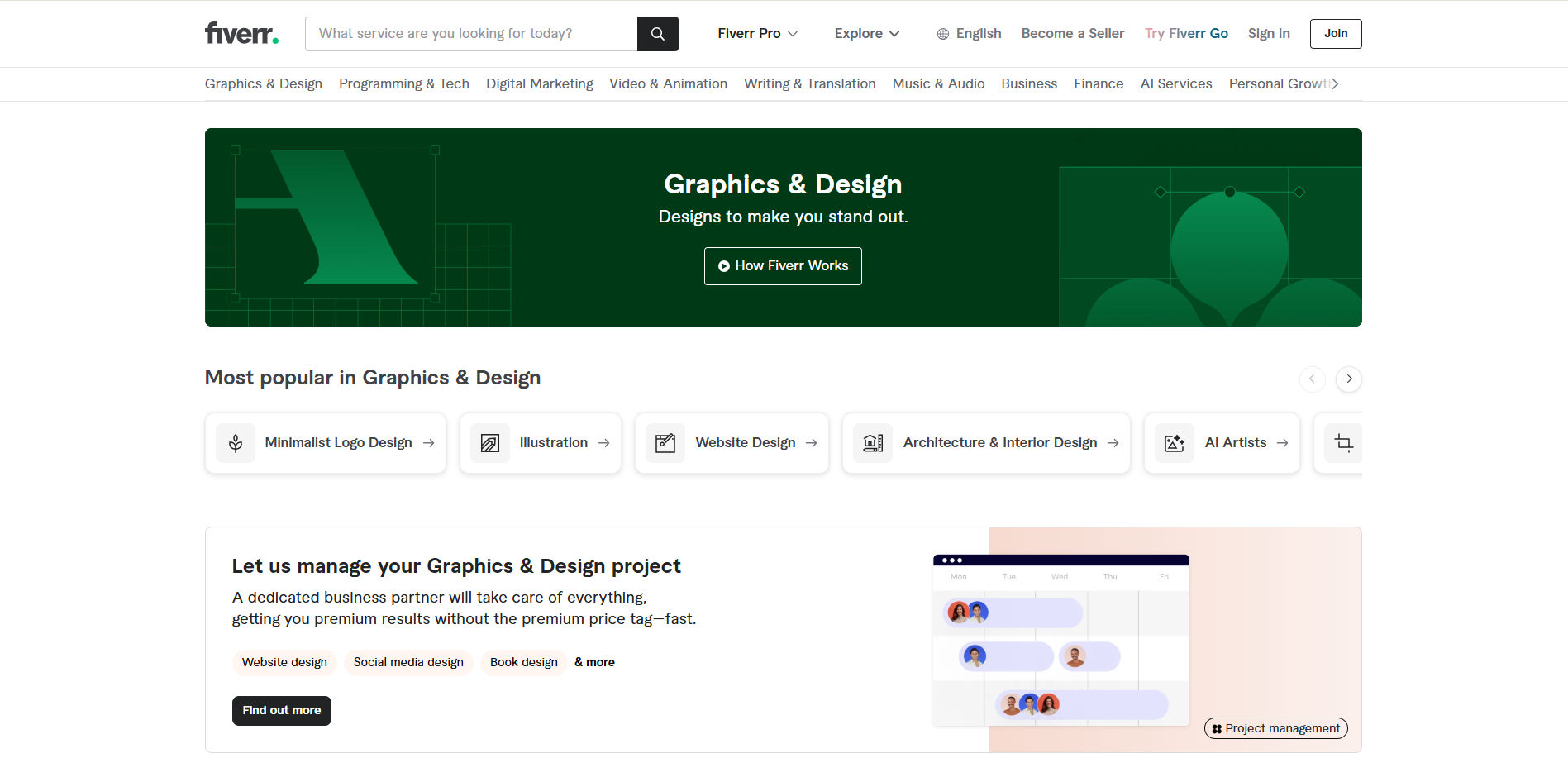Click the play icon inside How Fiverr Works
Image resolution: width=1568 pixels, height=782 pixels.
[722, 265]
